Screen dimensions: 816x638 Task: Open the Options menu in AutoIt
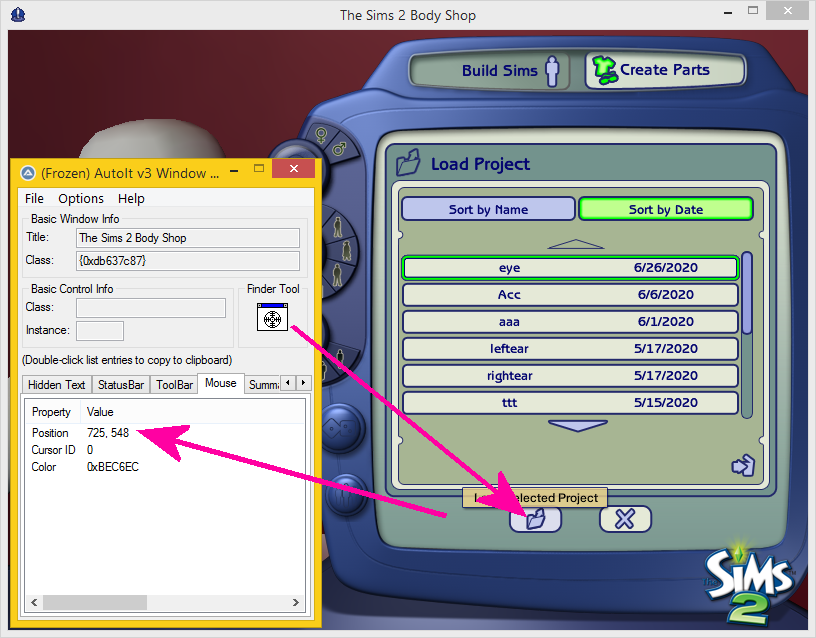81,199
